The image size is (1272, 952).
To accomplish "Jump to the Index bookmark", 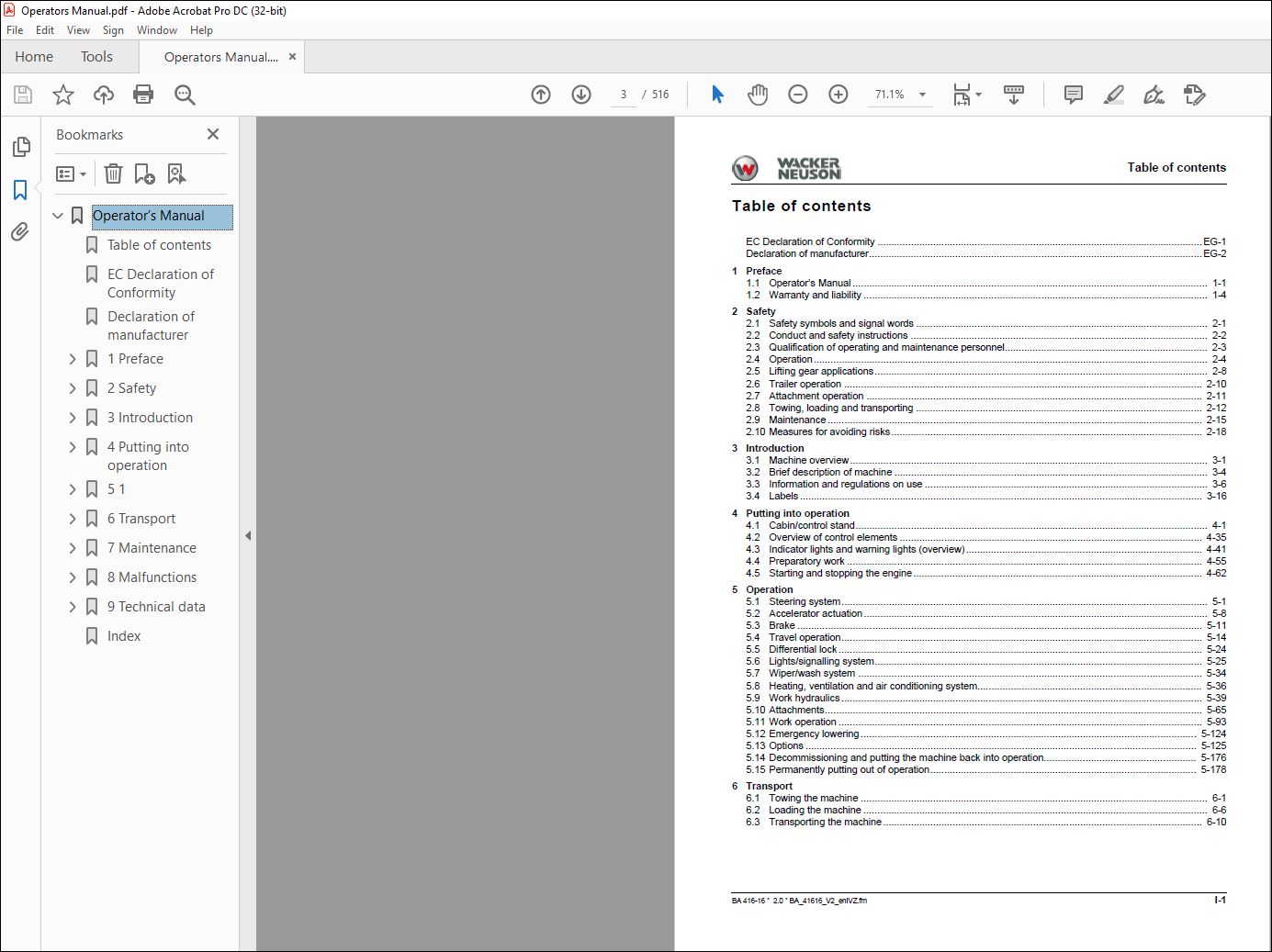I will coord(124,636).
